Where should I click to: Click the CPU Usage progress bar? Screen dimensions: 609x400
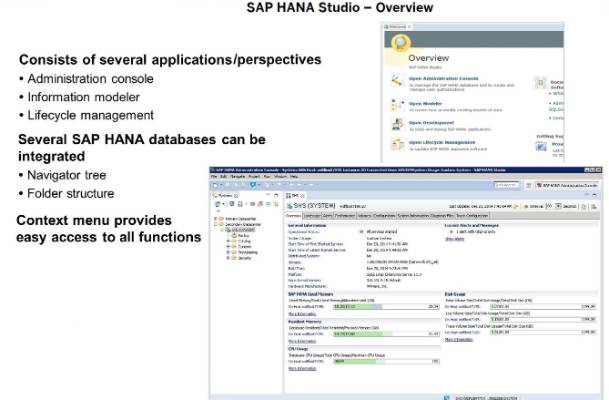tap(386, 362)
